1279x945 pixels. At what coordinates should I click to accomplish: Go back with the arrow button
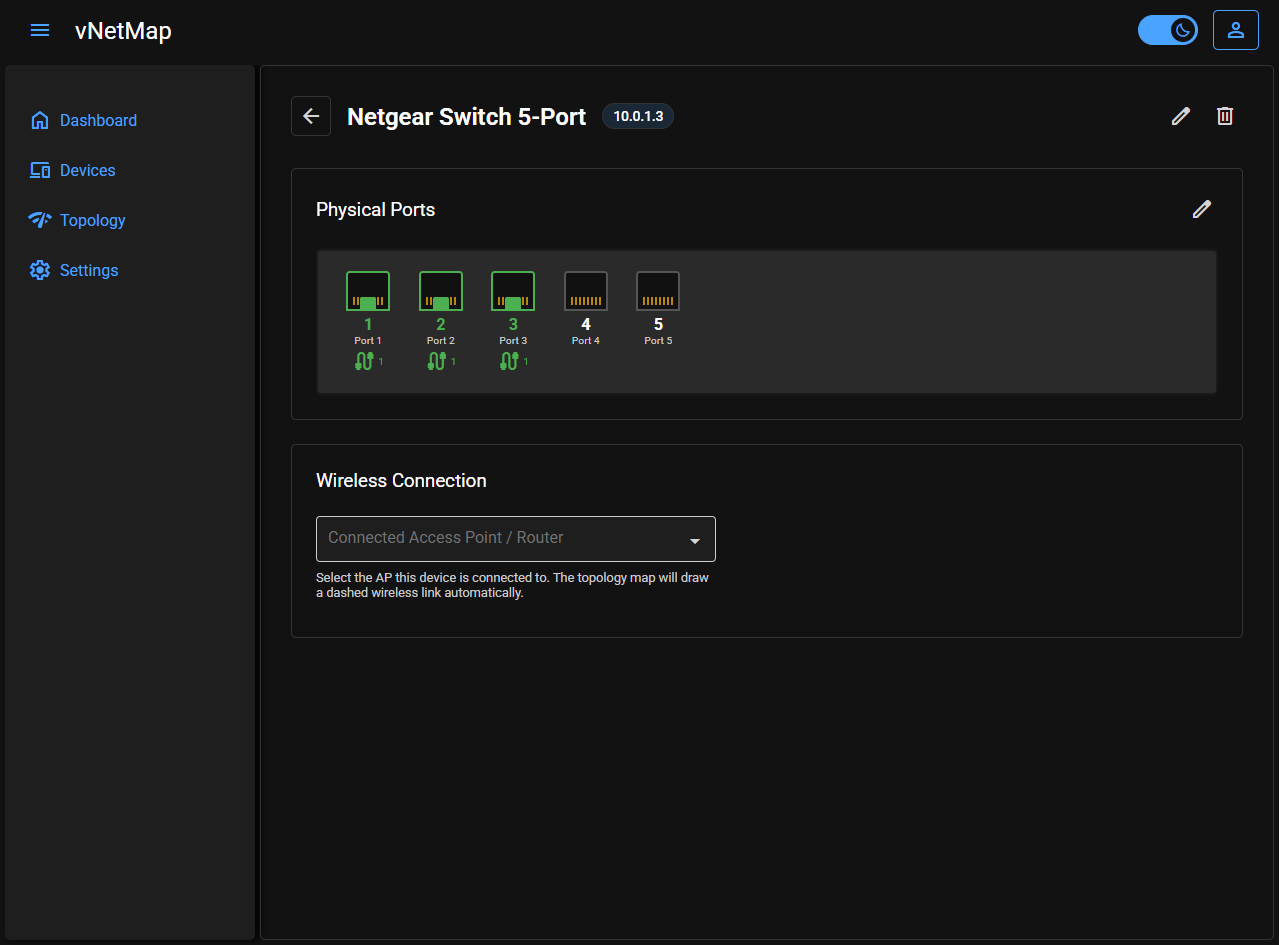(x=311, y=116)
